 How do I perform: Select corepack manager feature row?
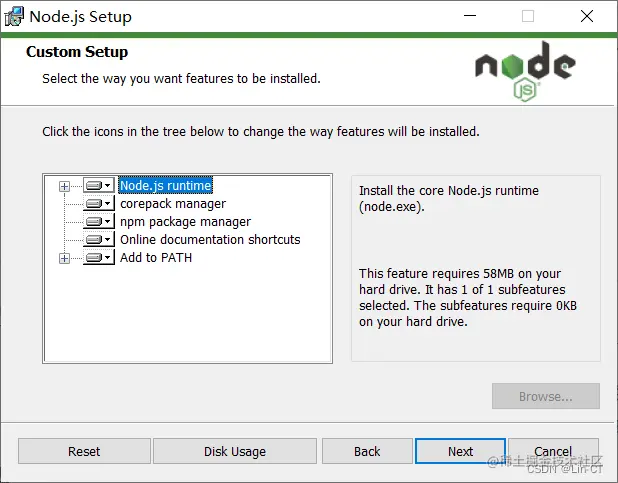pos(173,203)
